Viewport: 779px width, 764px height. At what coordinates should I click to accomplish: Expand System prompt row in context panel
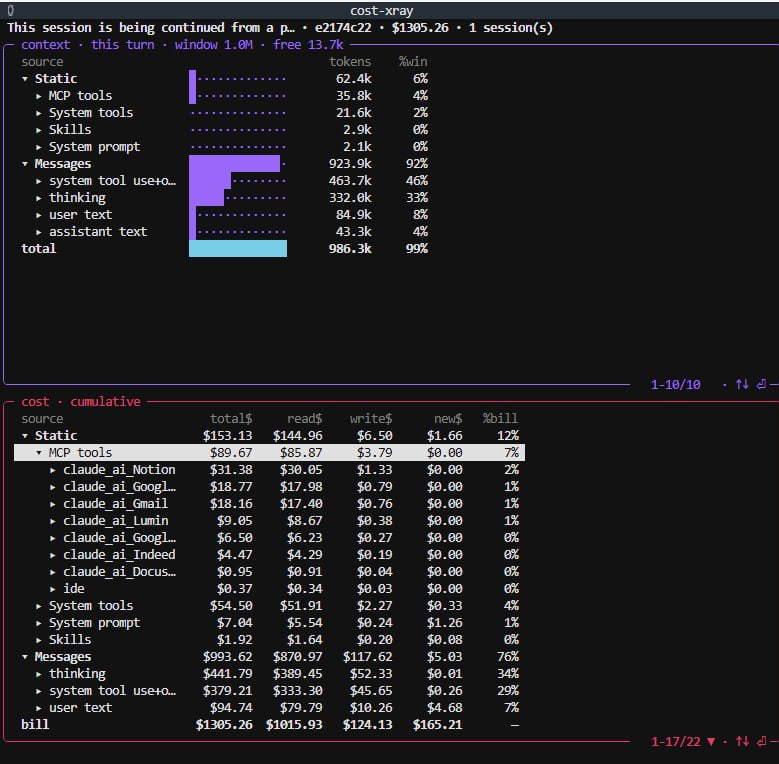[x=39, y=147]
